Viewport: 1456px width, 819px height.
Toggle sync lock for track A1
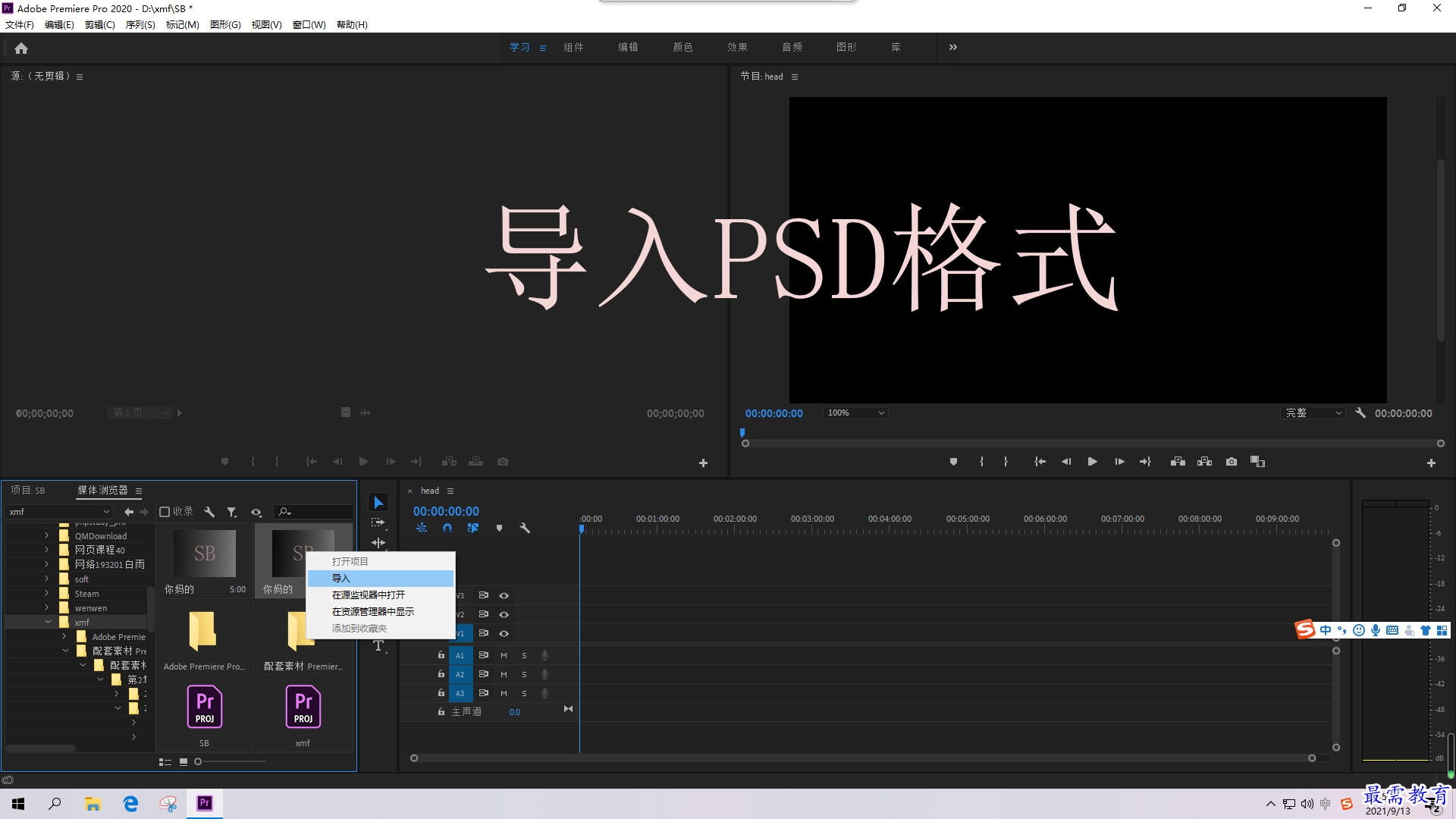tap(483, 655)
